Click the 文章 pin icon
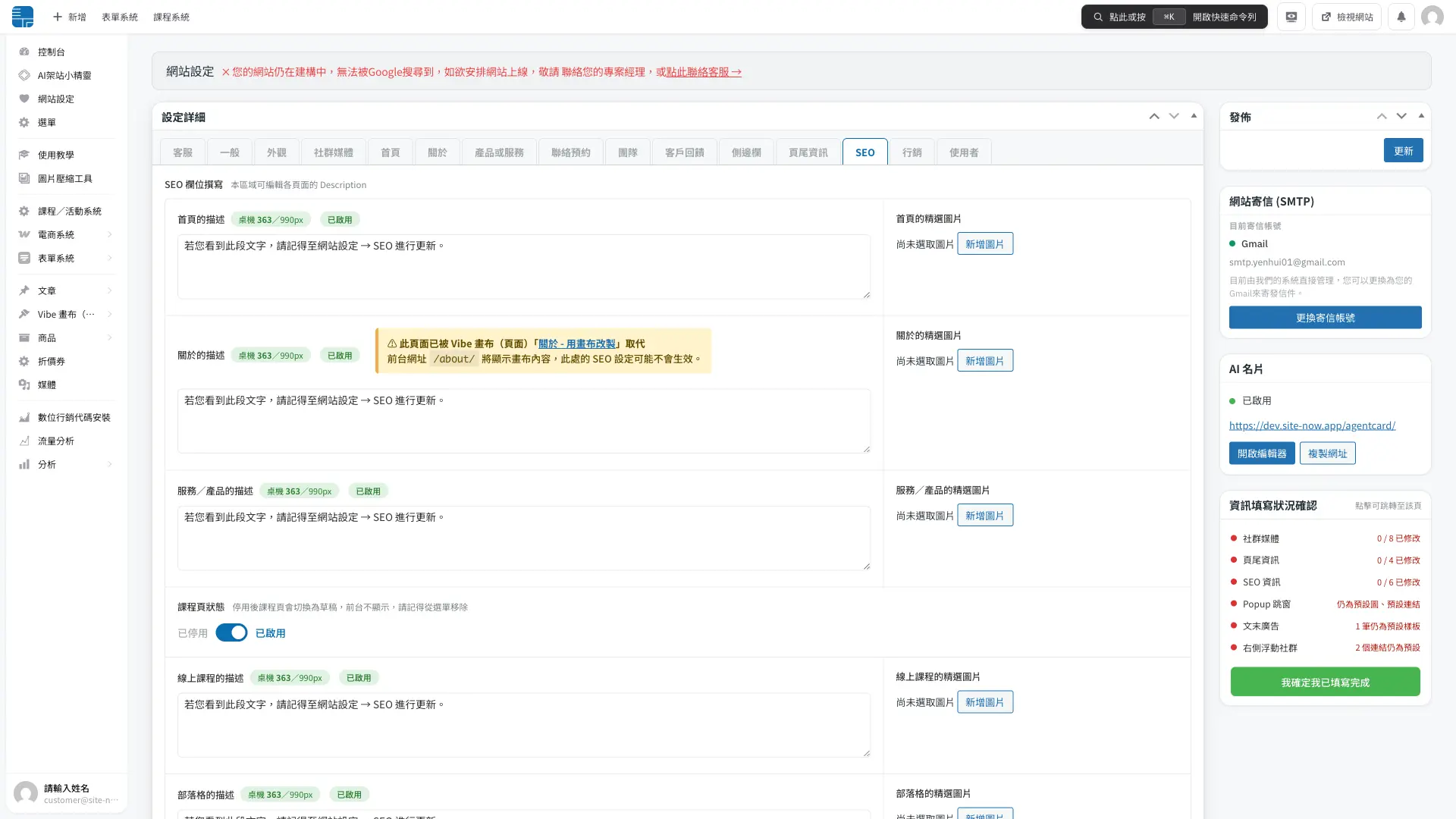 [24, 290]
